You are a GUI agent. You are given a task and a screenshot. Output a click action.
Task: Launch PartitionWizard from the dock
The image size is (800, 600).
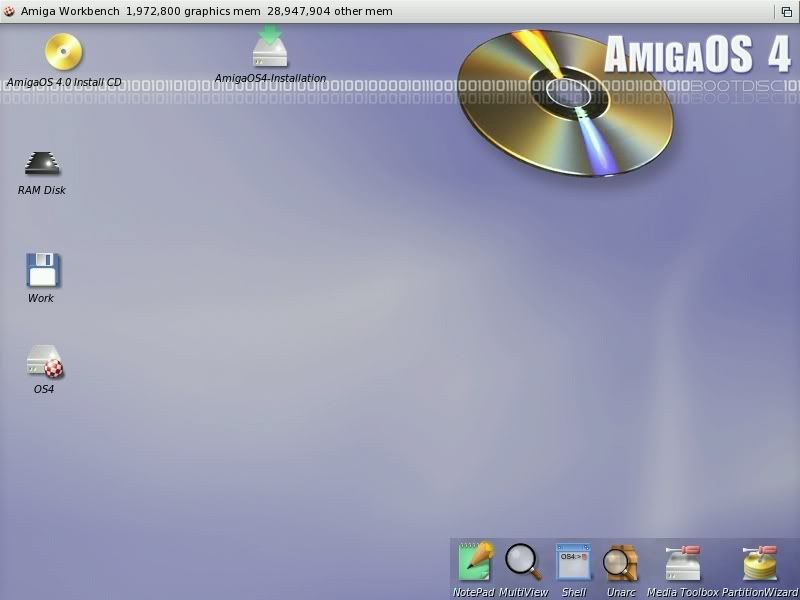pyautogui.click(x=760, y=562)
